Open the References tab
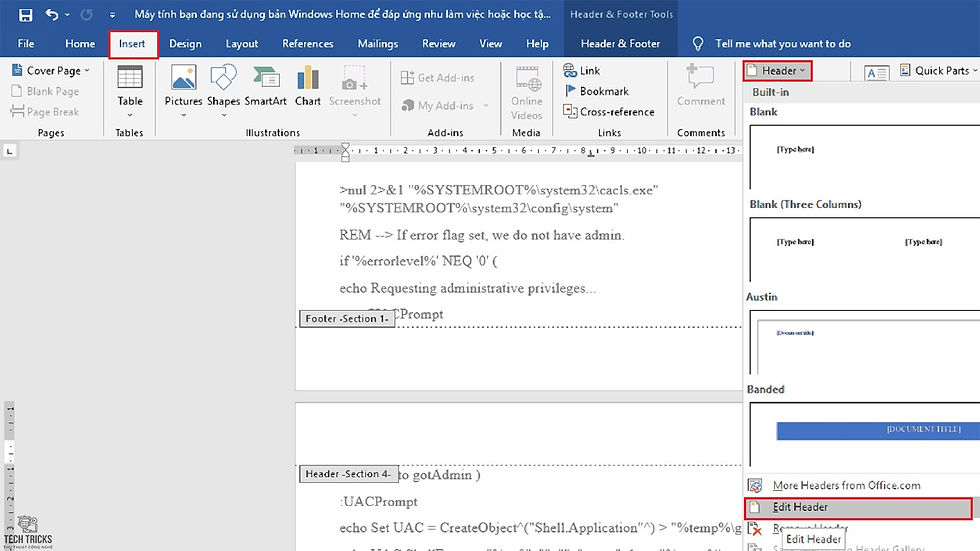The height and width of the screenshot is (551, 980). [308, 44]
